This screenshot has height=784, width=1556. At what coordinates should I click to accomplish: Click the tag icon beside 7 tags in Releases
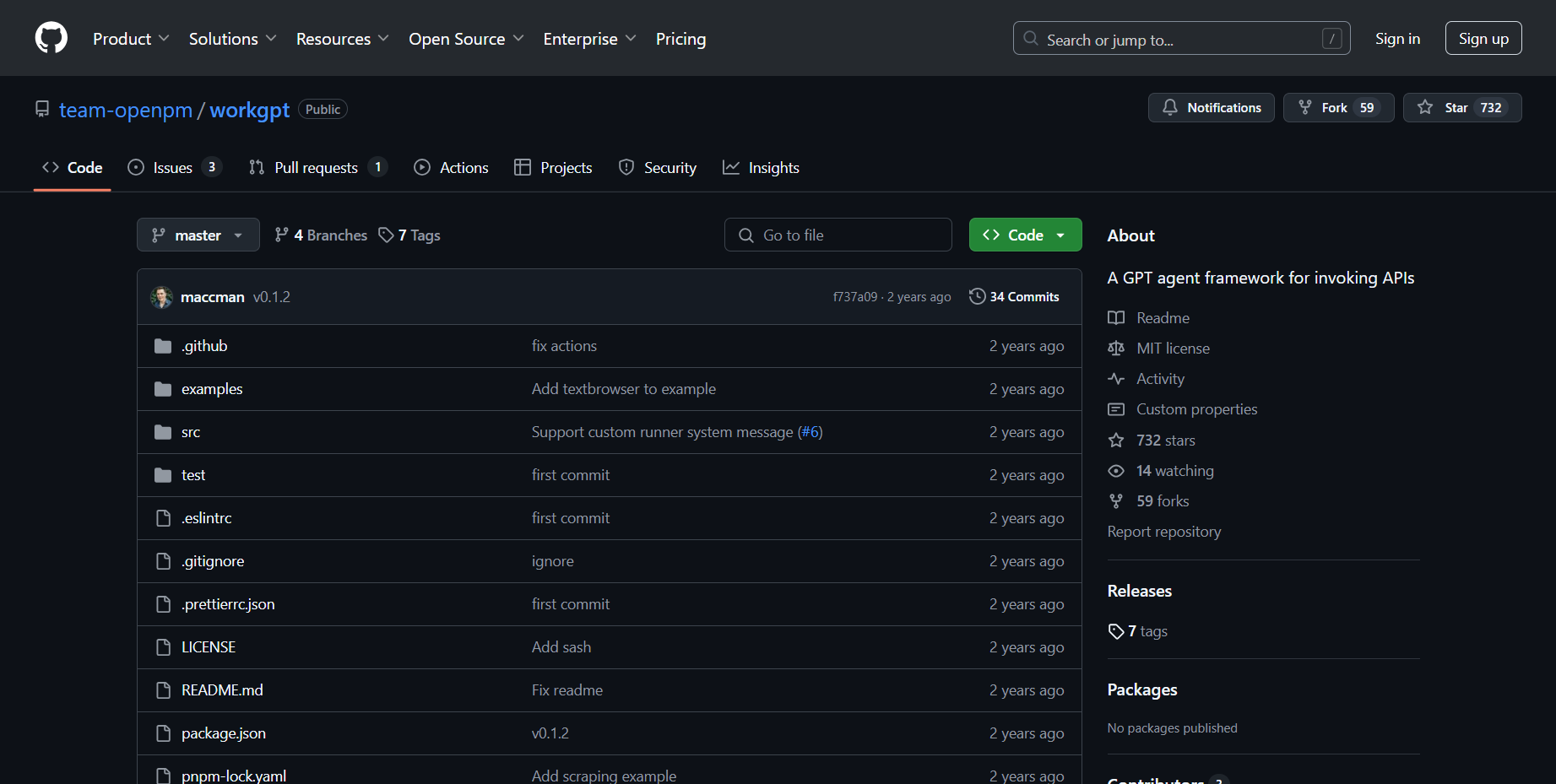1116,631
